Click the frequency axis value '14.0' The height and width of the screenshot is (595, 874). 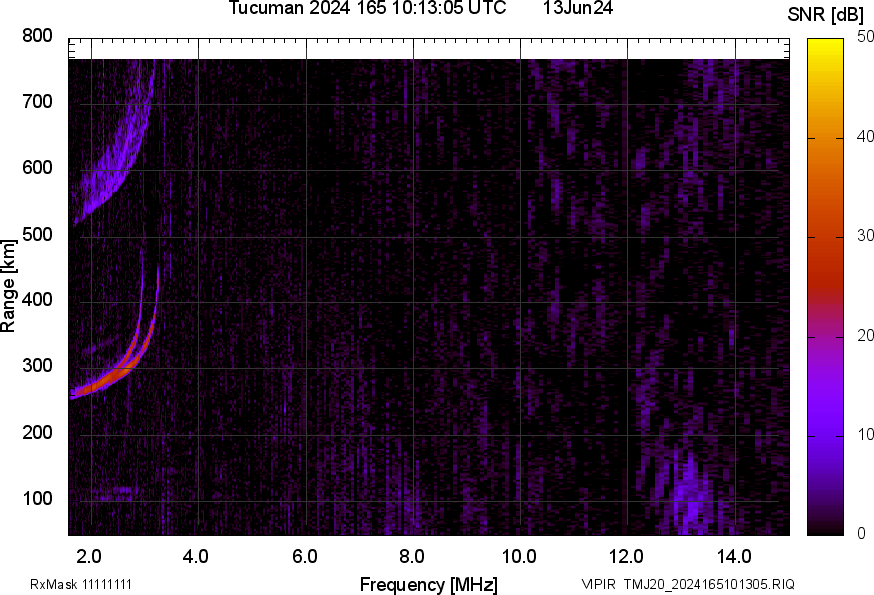click(734, 557)
